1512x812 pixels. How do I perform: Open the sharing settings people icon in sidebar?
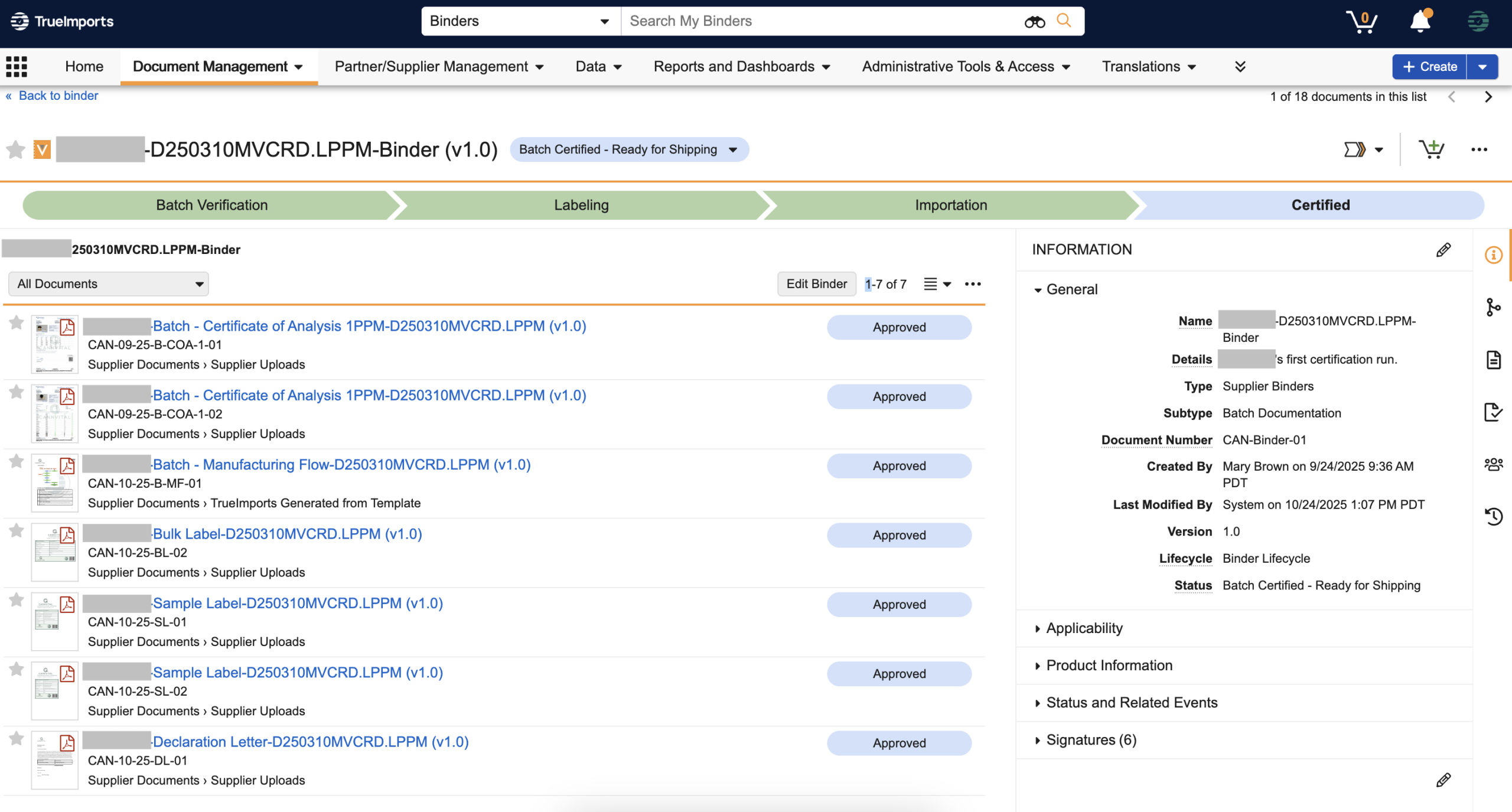click(x=1493, y=465)
